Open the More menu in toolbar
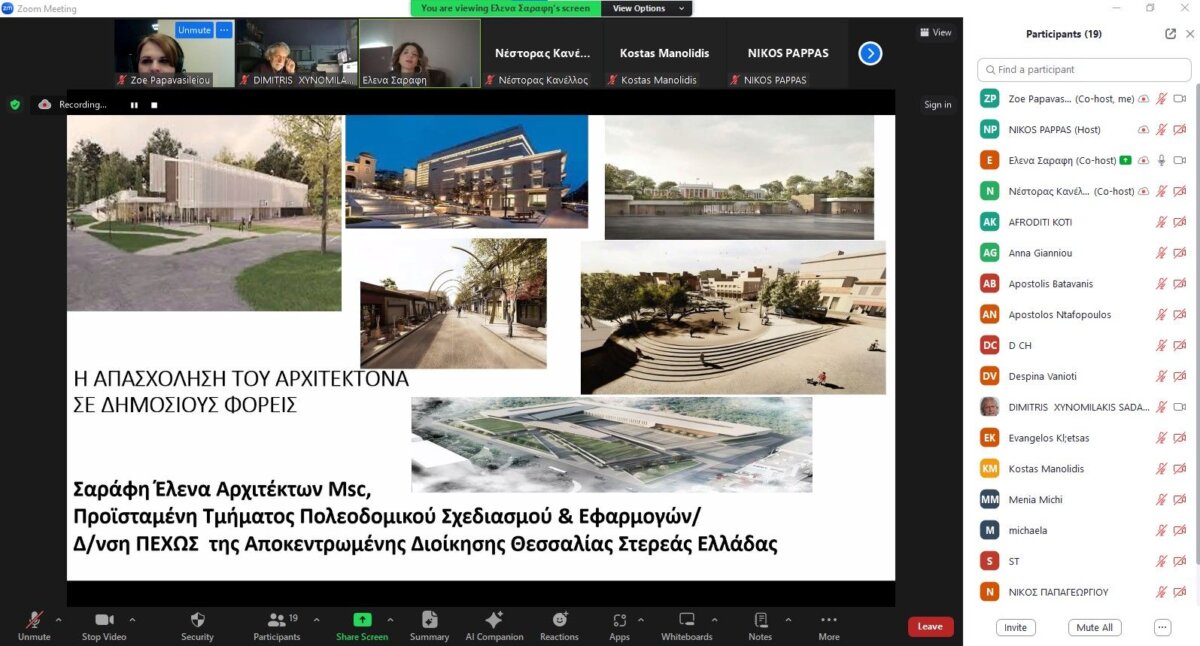Screen dimensions: 1200x646 coord(828,621)
